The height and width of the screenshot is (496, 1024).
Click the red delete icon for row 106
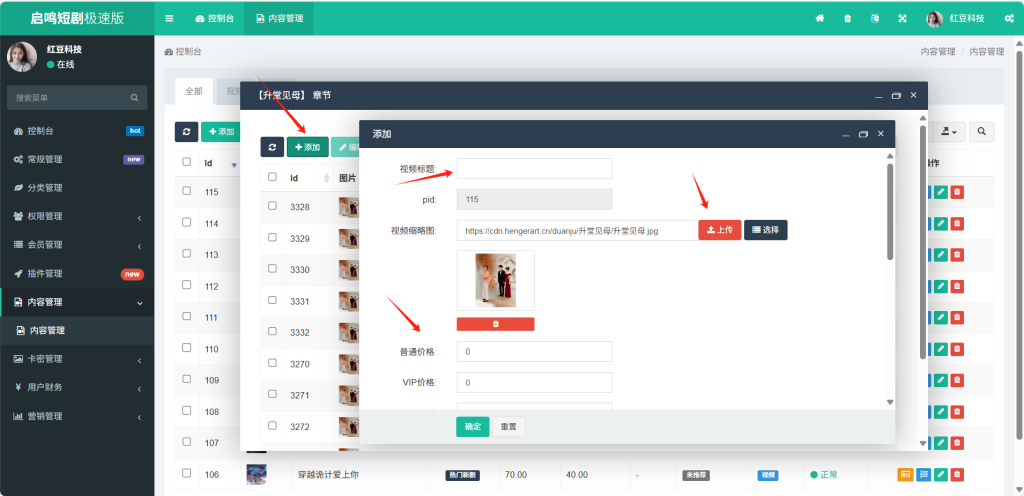[957, 474]
